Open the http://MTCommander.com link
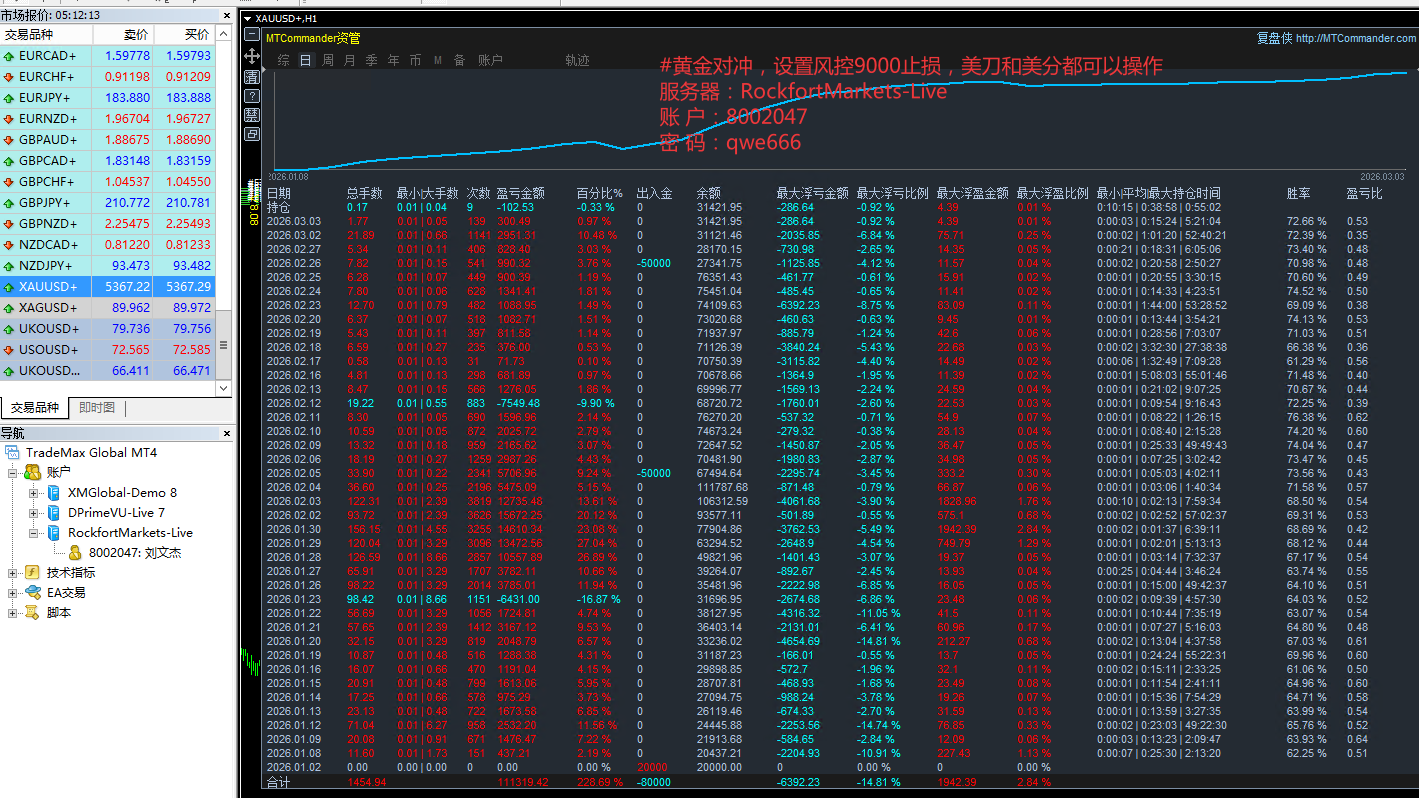The image size is (1419, 798). (1356, 39)
